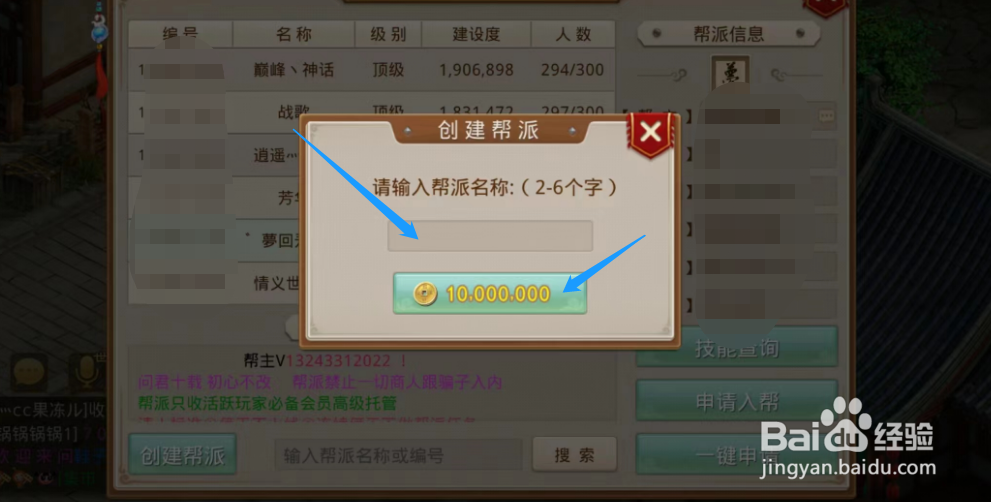Click the 搜索 button
Screen dimensions: 991x502
tap(574, 455)
